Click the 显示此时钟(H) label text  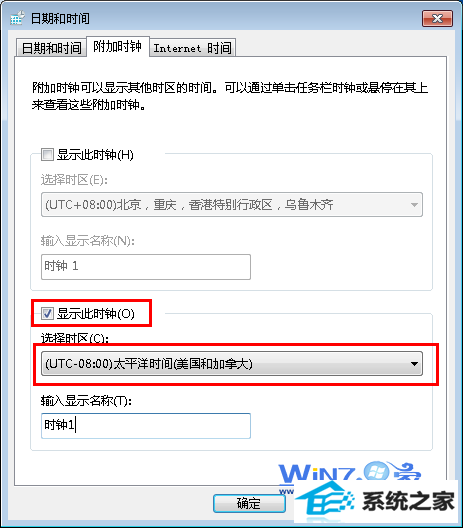pyautogui.click(x=95, y=155)
